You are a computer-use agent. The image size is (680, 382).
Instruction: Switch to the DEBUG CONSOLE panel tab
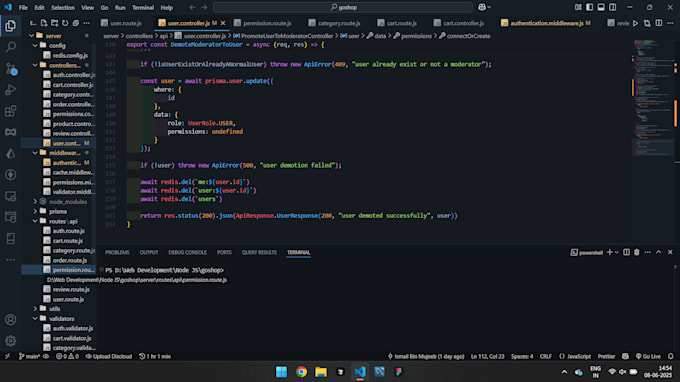pos(187,252)
